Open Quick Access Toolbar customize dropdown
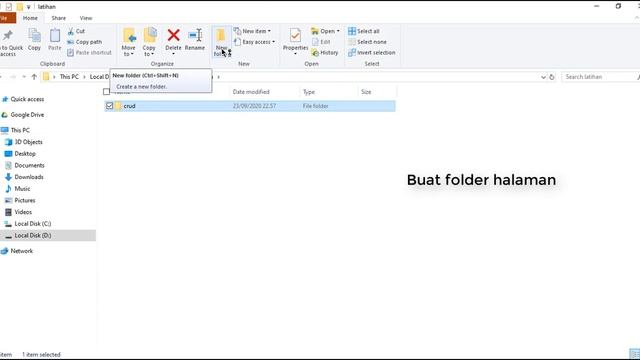This screenshot has width=640, height=360. (29, 7)
